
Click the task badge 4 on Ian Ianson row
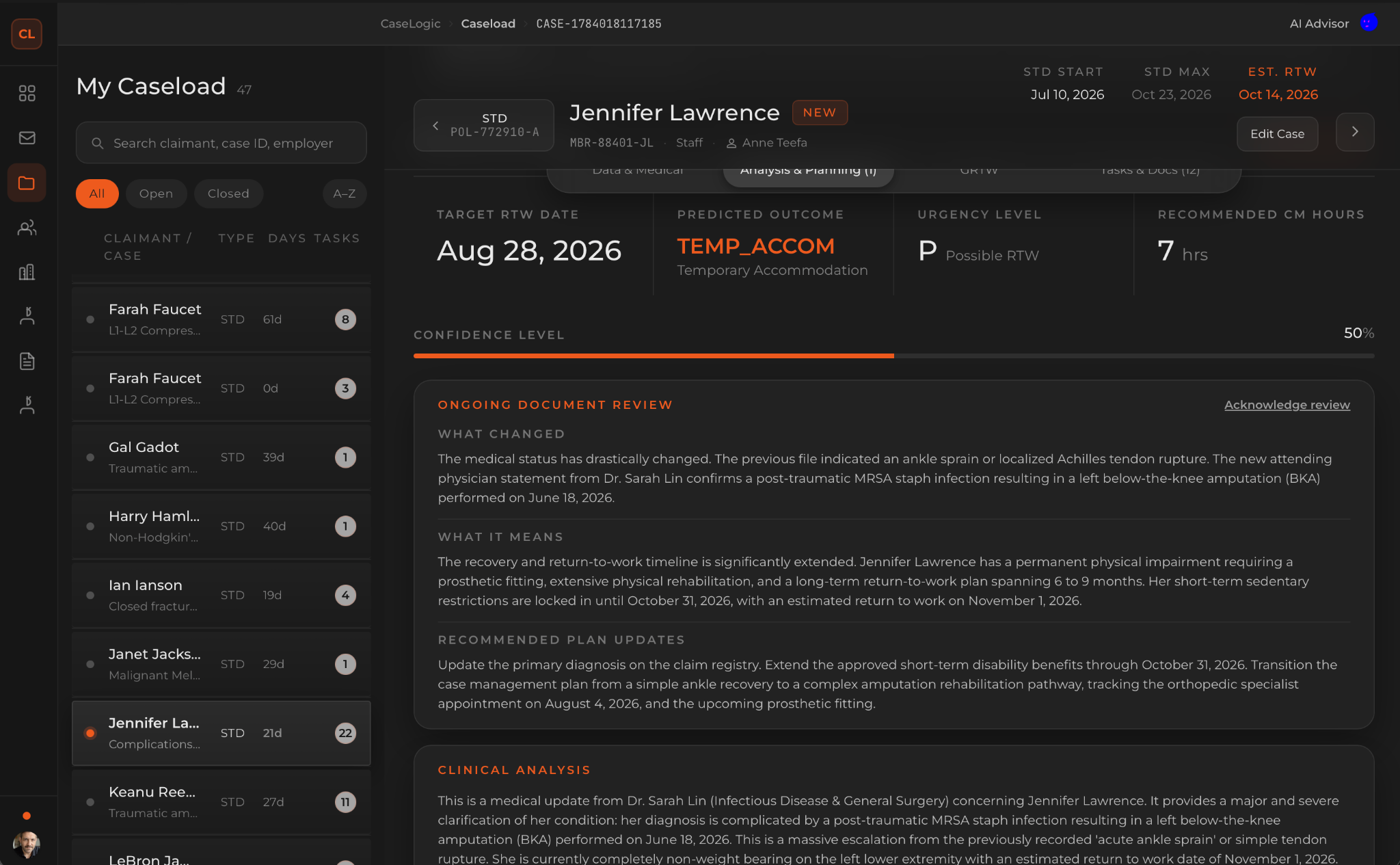[345, 595]
